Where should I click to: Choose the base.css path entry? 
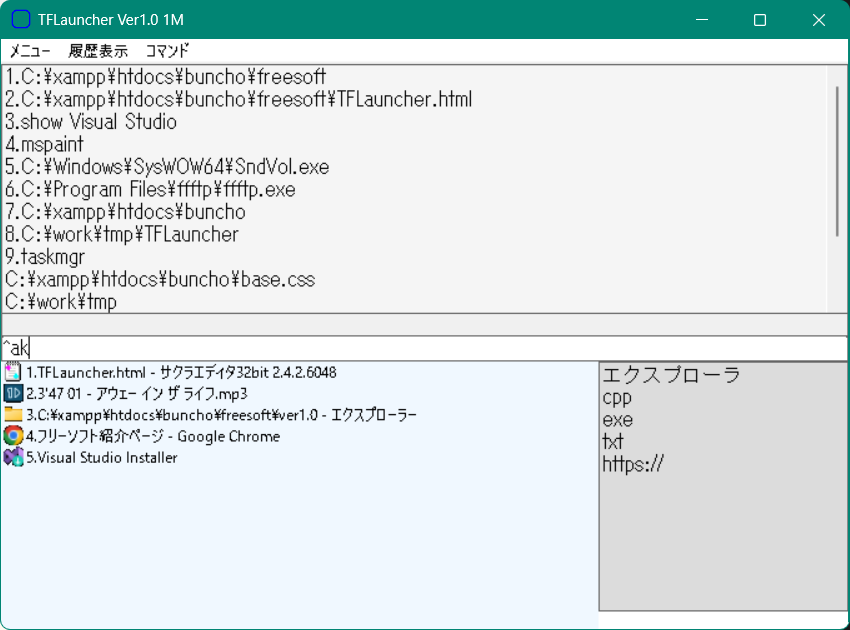coord(160,280)
